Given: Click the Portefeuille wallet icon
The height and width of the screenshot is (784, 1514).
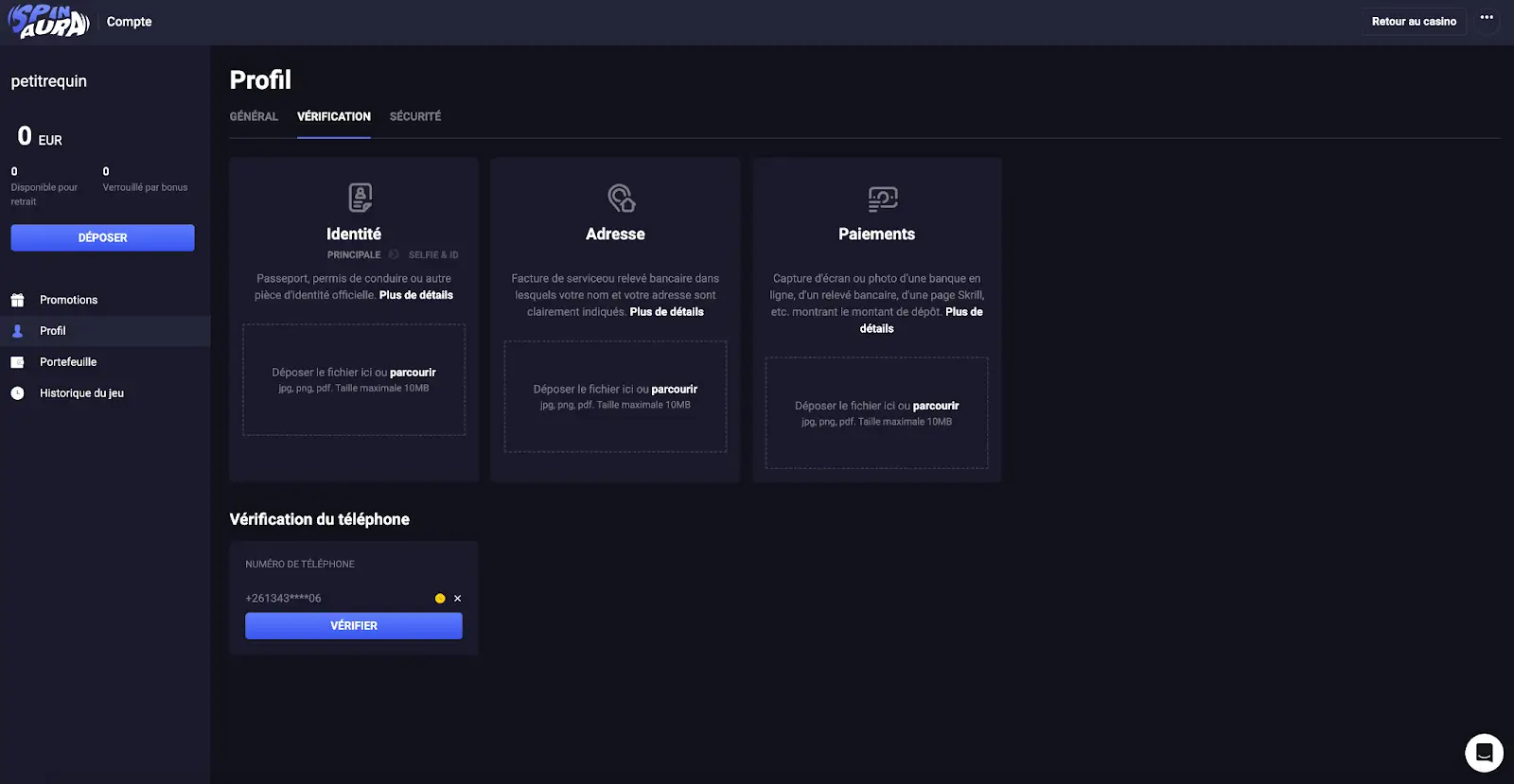Looking at the screenshot, I should point(17,362).
